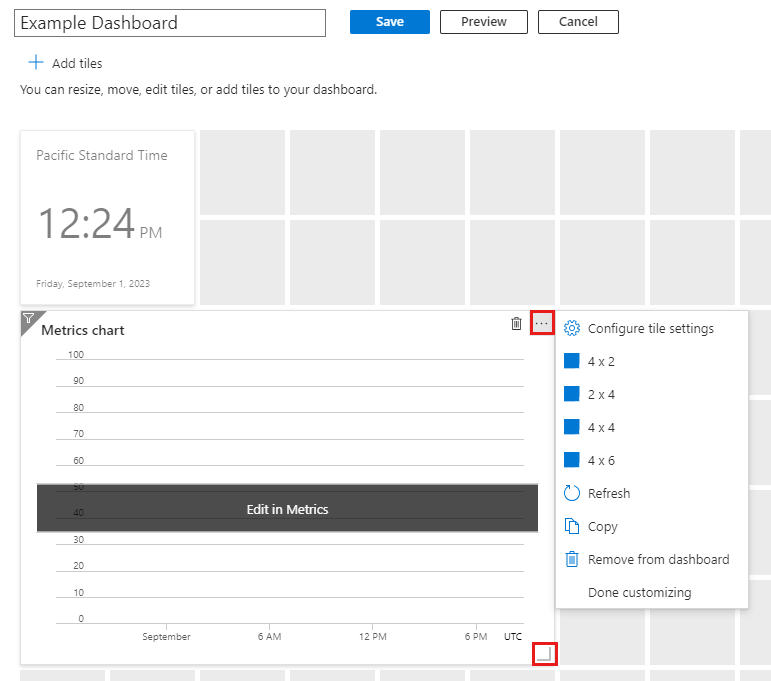Click the plus icon beside Add tiles

[x=36, y=63]
